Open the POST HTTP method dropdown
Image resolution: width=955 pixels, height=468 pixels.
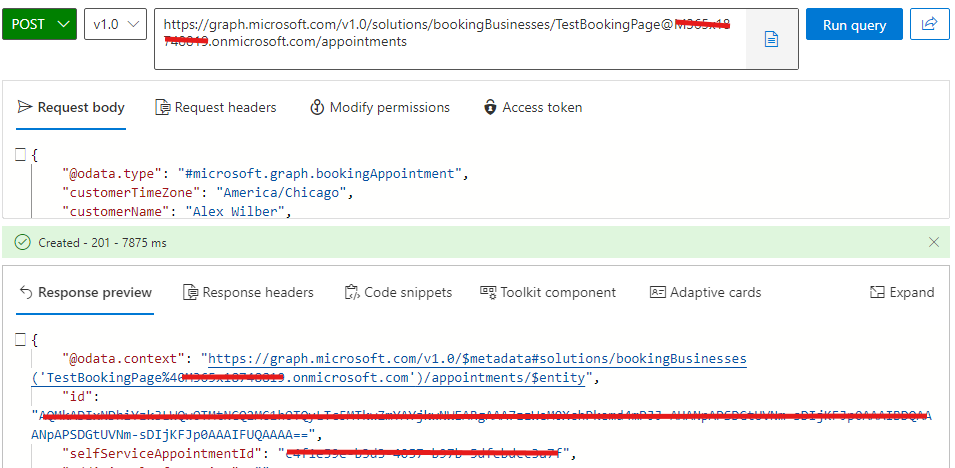40,24
